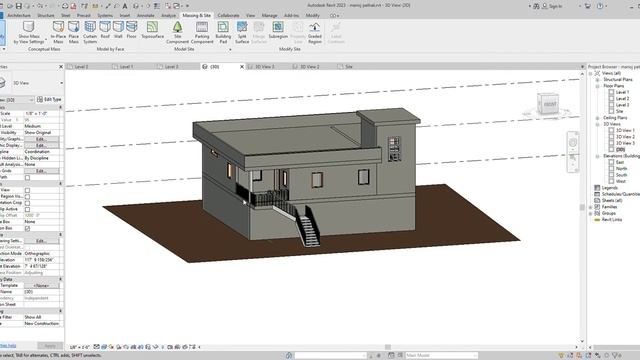Viewport: 640px width, 360px height.
Task: Click Edit for Graphic Display Options
Action: point(41,145)
